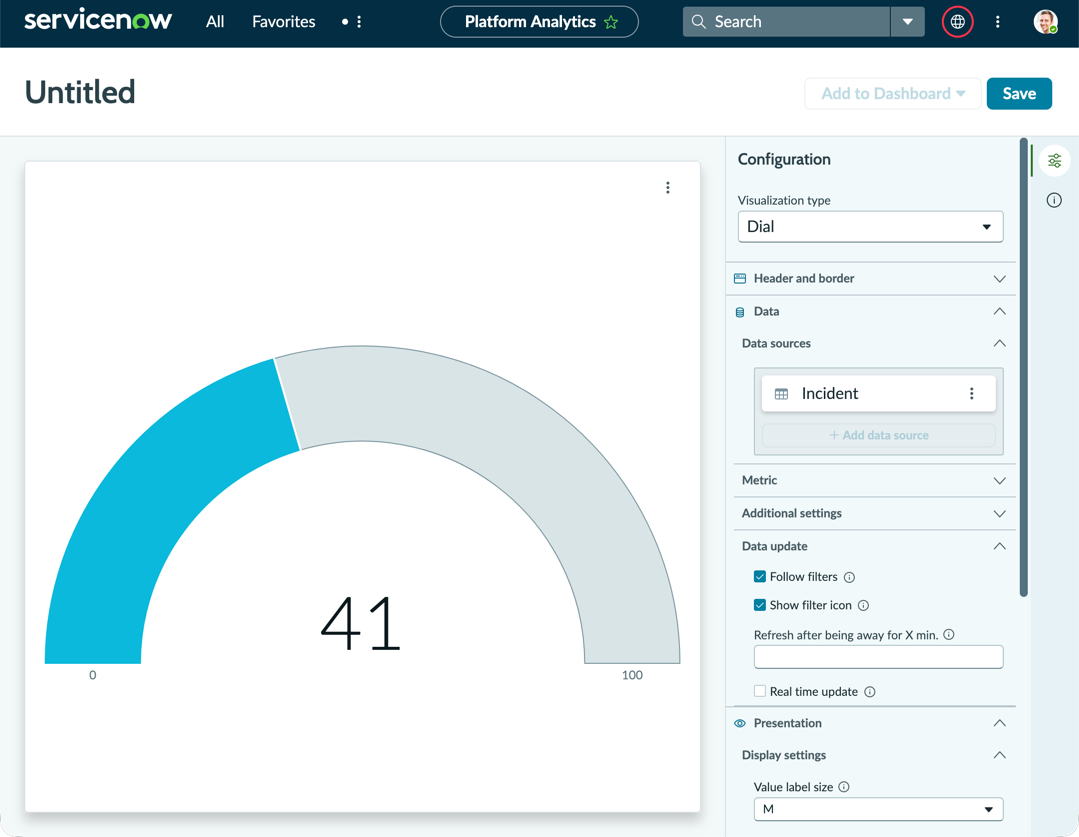Toggle the Platform Analytics favorite star
Screen dimensions: 1079x837
click(610, 22)
